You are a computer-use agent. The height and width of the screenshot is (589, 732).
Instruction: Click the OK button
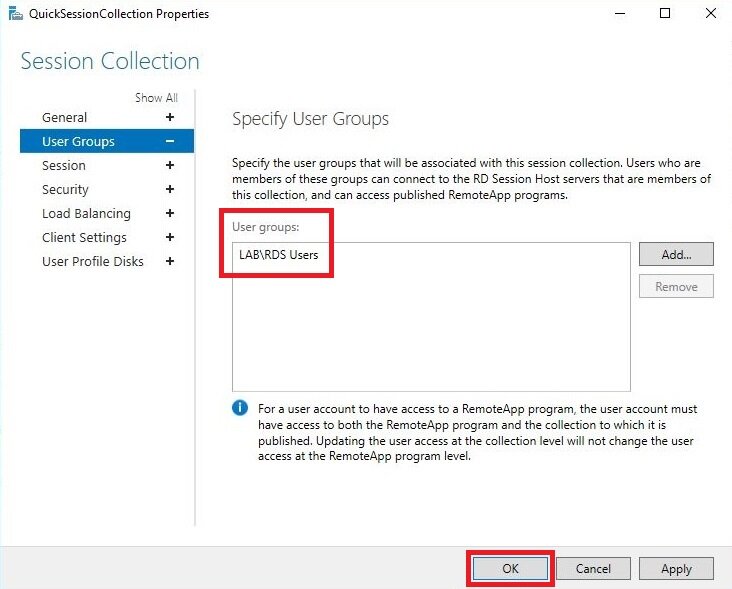[510, 568]
